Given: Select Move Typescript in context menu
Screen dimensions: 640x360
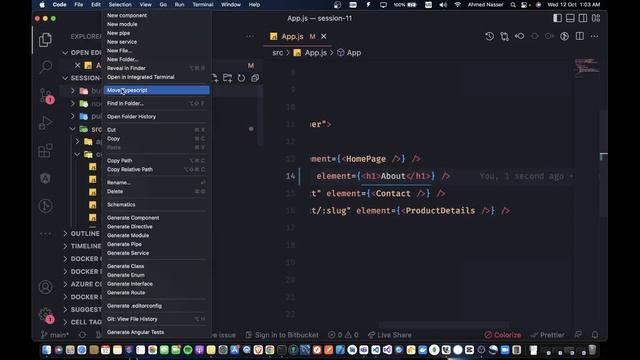Looking at the screenshot, I should point(156,90).
